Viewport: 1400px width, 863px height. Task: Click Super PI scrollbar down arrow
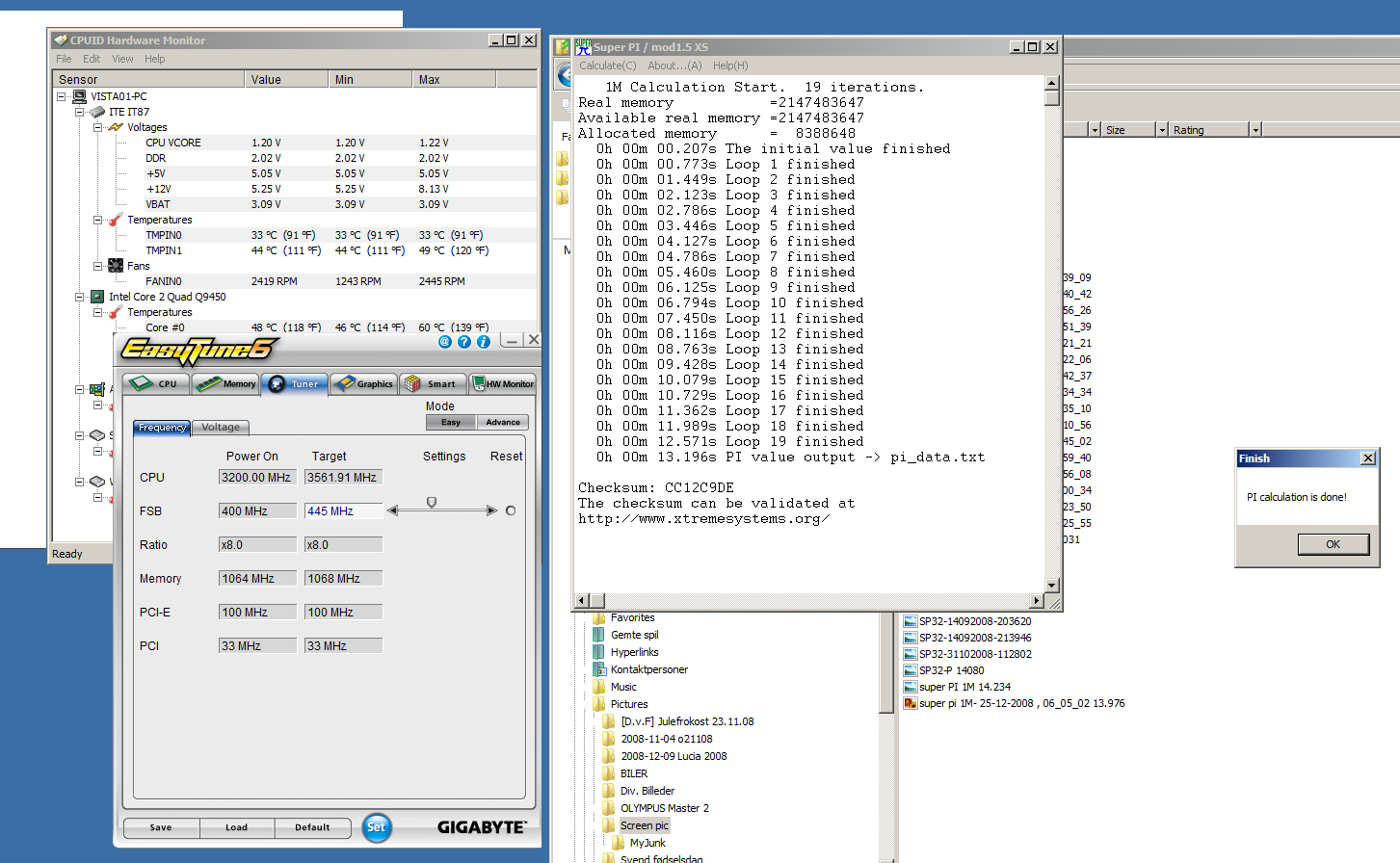tap(1052, 585)
